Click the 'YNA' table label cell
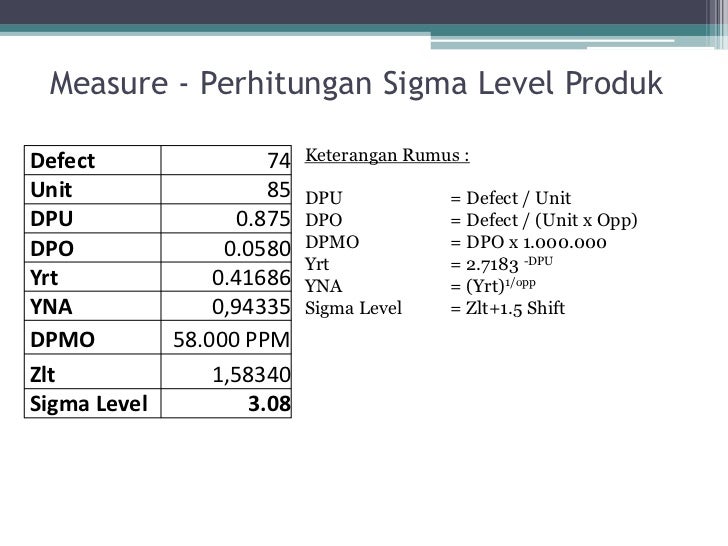 92,306
